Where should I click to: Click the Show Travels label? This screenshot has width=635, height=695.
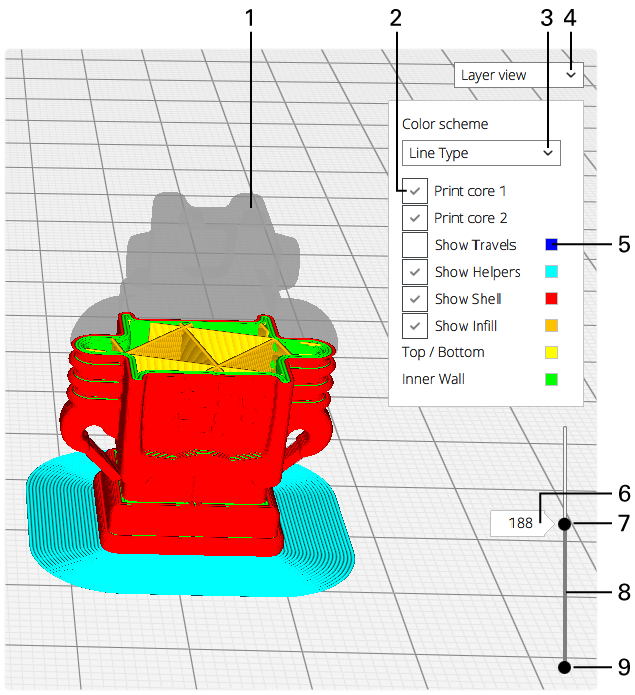click(x=475, y=245)
